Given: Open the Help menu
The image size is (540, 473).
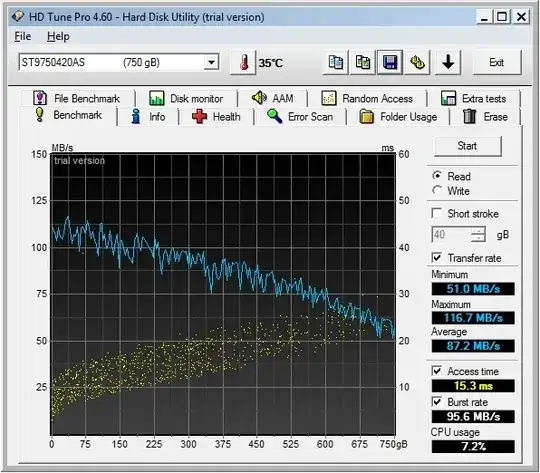Looking at the screenshot, I should tap(58, 36).
